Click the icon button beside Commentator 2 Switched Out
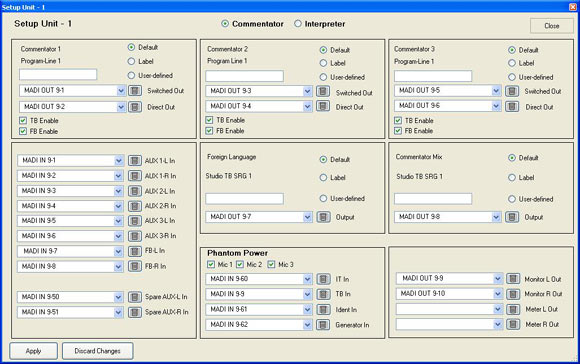The height and width of the screenshot is (364, 580). 323,91
